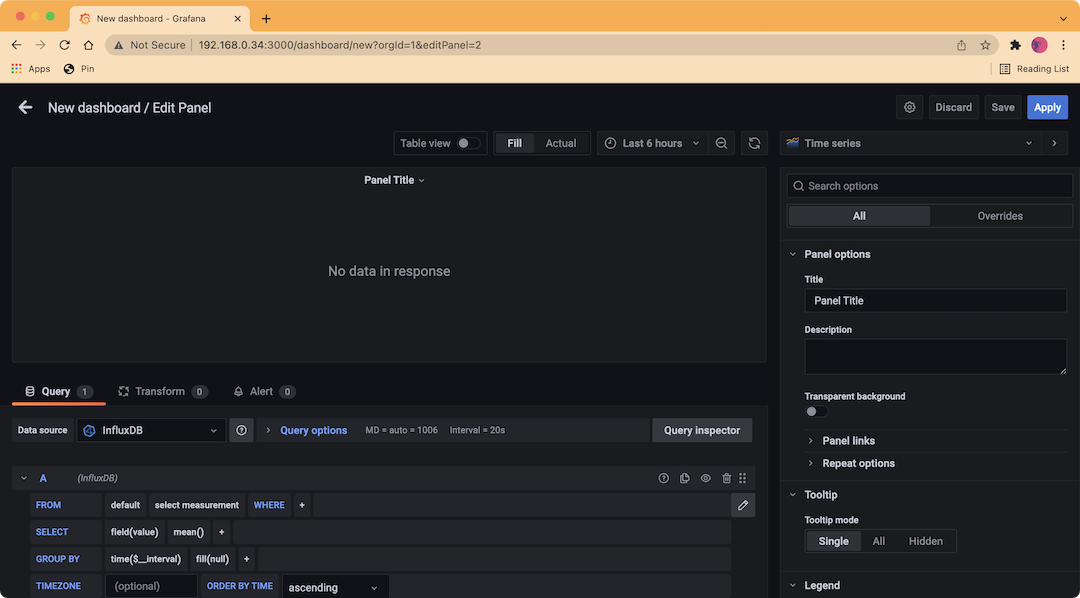Reload the browser page
Viewport: 1080px width, 598px height.
point(65,45)
